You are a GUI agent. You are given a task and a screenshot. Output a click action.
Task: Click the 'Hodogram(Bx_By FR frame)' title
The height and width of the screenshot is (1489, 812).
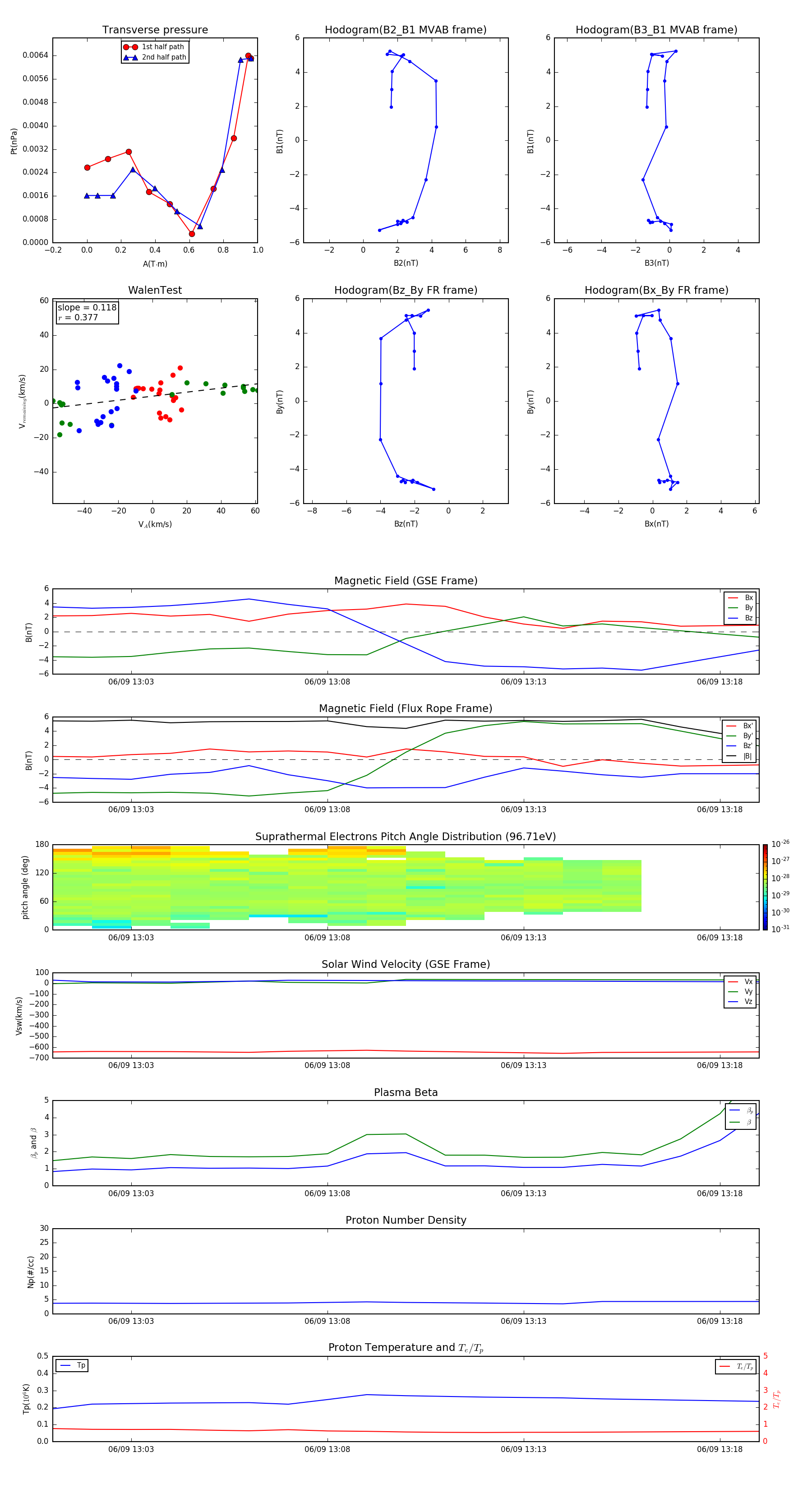click(656, 290)
